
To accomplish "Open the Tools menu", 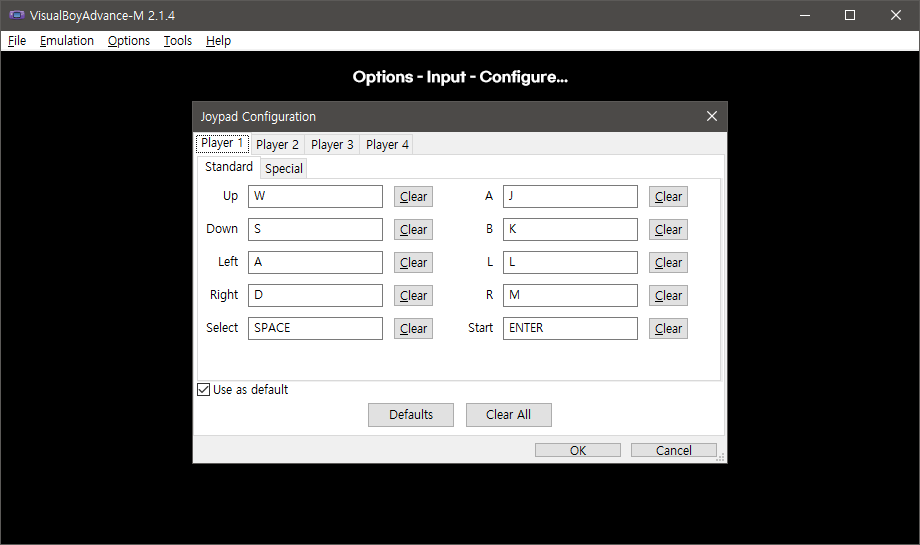I will click(178, 40).
